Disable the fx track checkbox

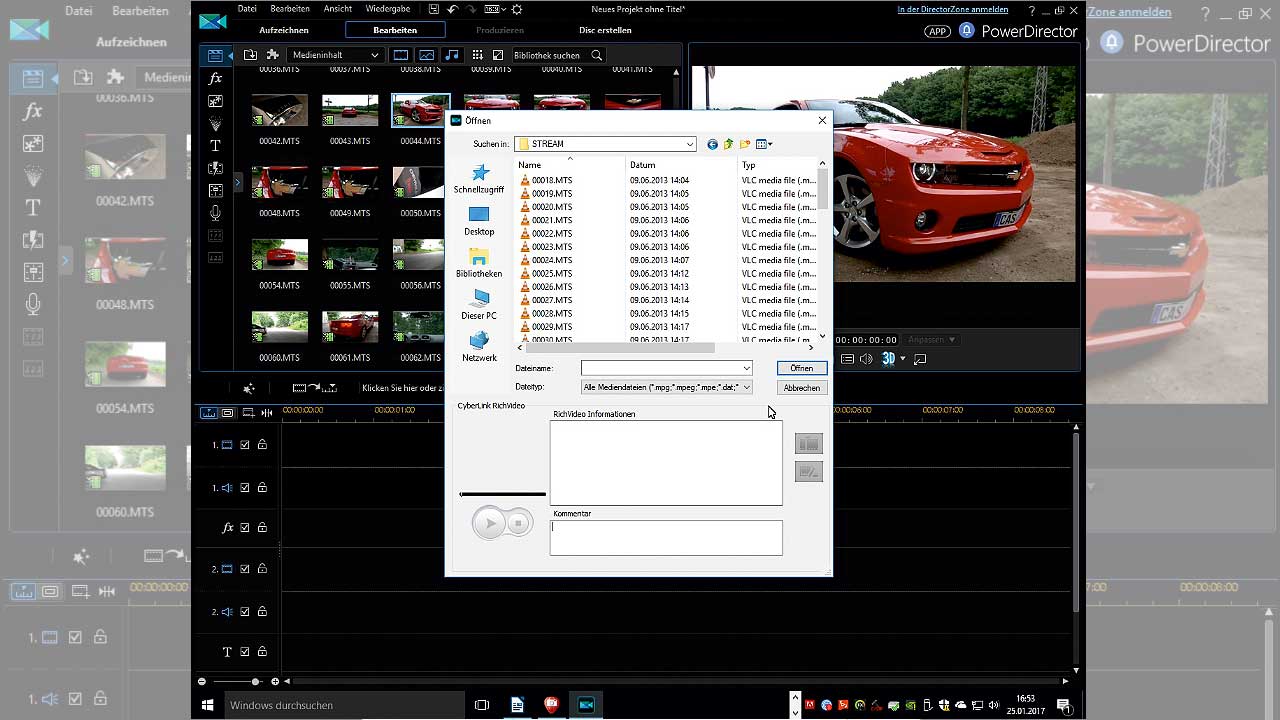tap(245, 528)
